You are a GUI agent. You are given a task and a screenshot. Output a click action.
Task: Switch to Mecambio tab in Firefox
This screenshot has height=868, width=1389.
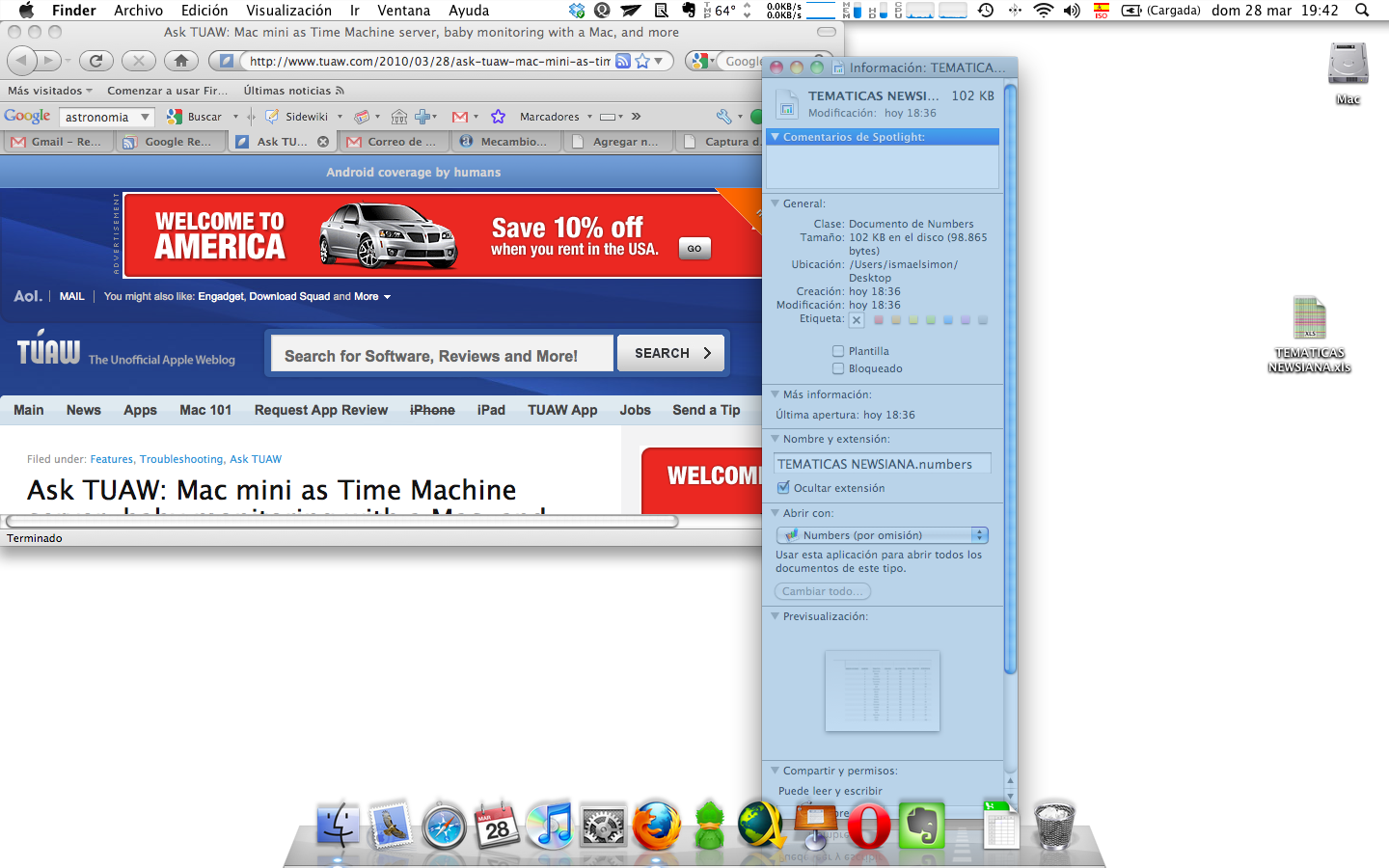pos(505,142)
